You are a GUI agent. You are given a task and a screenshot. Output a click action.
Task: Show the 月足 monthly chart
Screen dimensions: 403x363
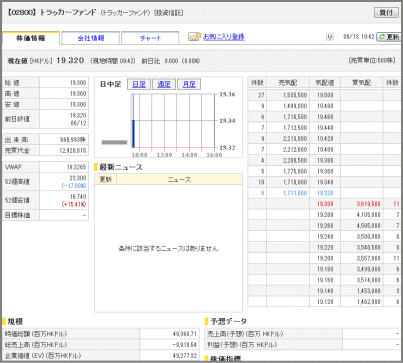pyautogui.click(x=189, y=84)
